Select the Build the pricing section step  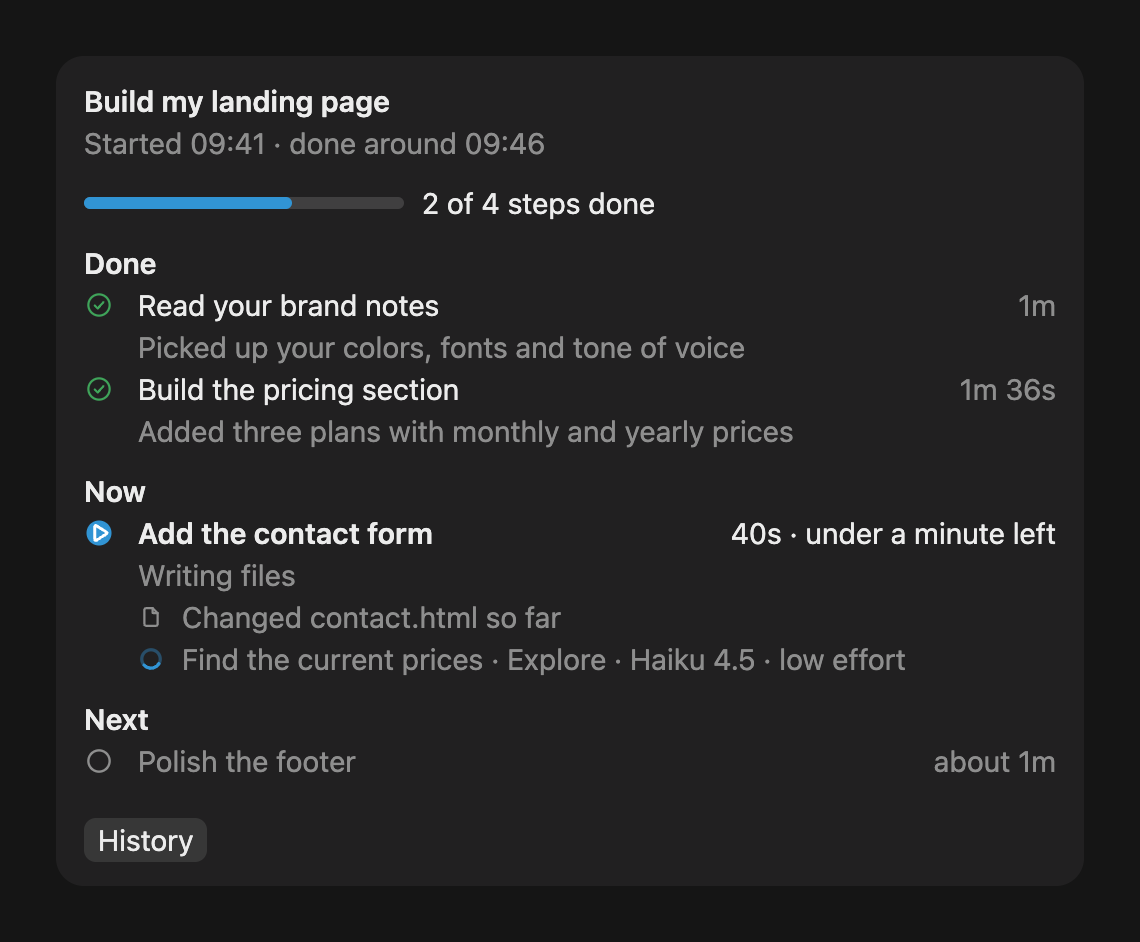(x=298, y=390)
